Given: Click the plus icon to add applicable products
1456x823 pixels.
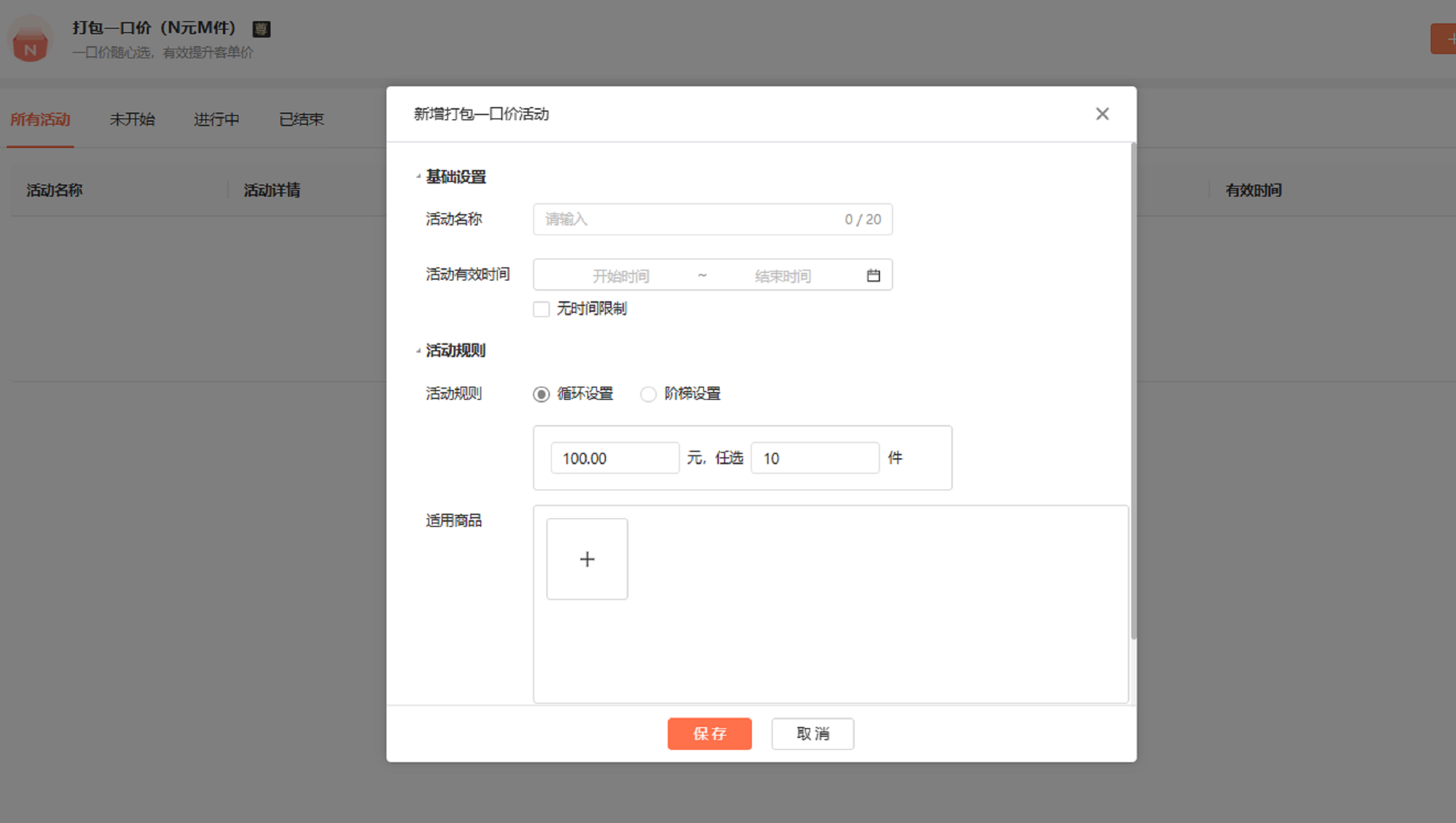Looking at the screenshot, I should (587, 559).
